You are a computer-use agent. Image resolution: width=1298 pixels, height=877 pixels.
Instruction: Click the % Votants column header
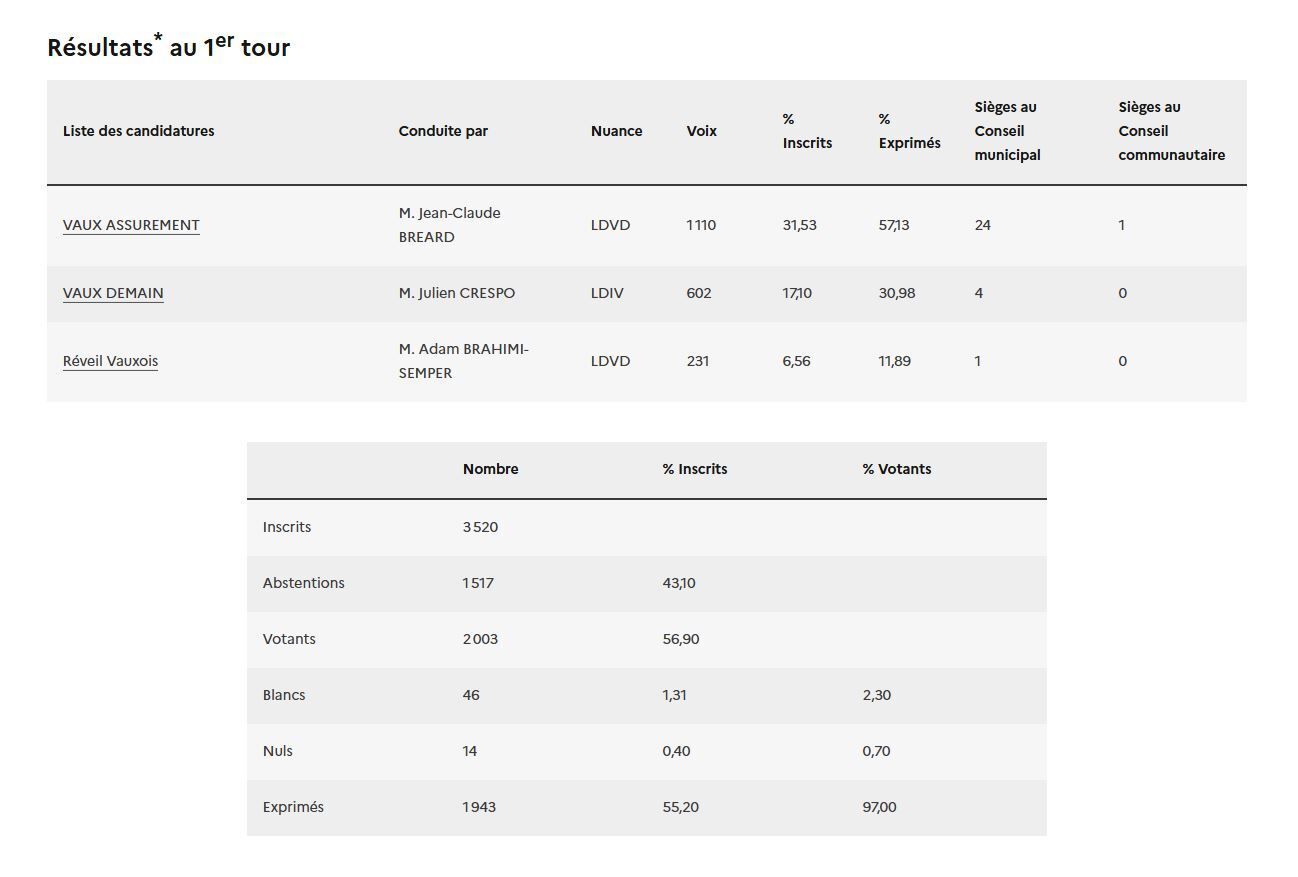pyautogui.click(x=896, y=469)
